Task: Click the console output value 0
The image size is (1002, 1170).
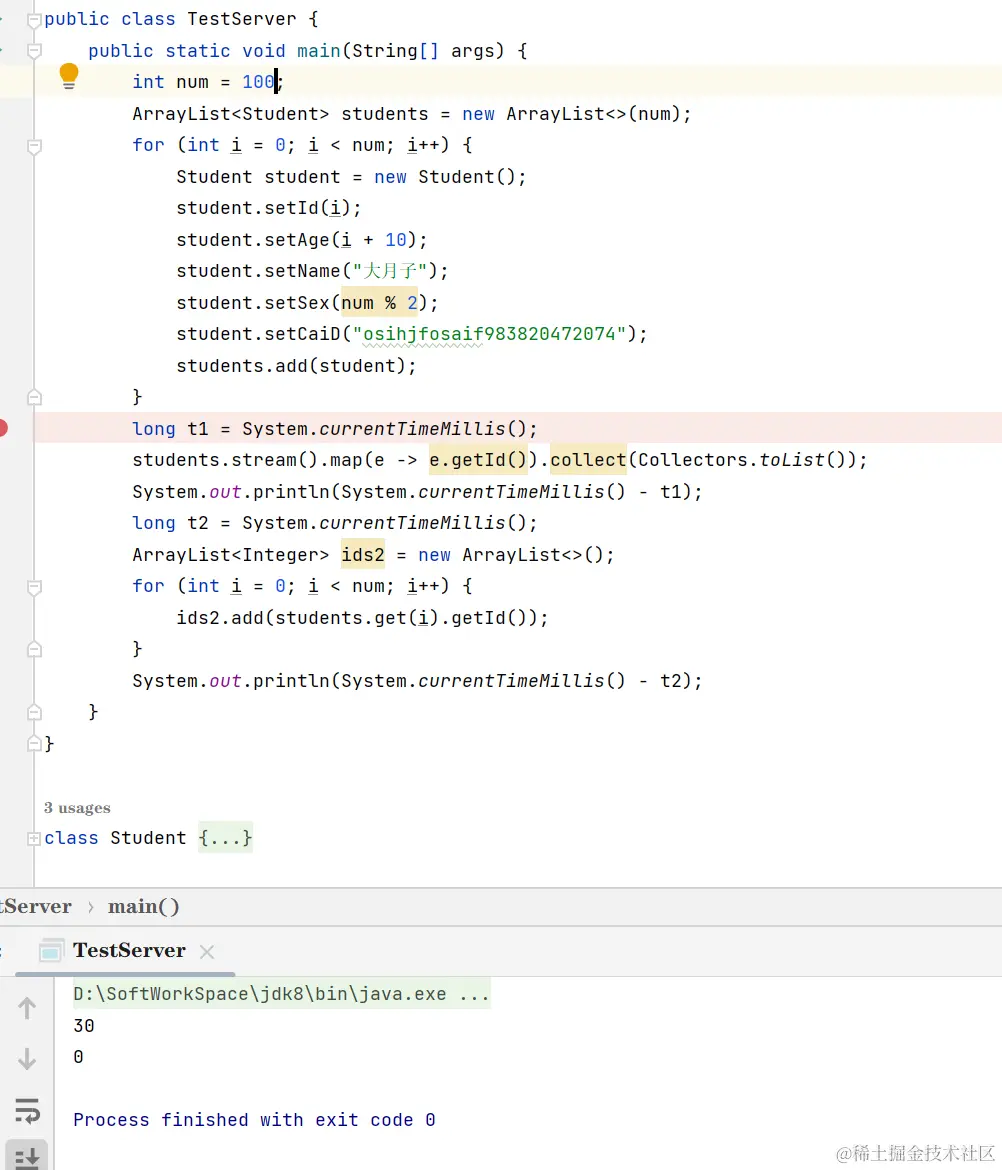Action: coord(78,1057)
